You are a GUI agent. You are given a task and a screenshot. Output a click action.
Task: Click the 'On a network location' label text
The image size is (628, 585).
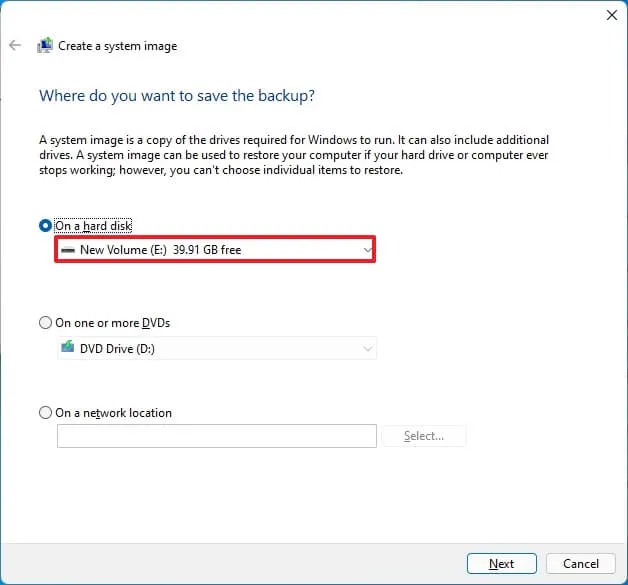coord(114,413)
